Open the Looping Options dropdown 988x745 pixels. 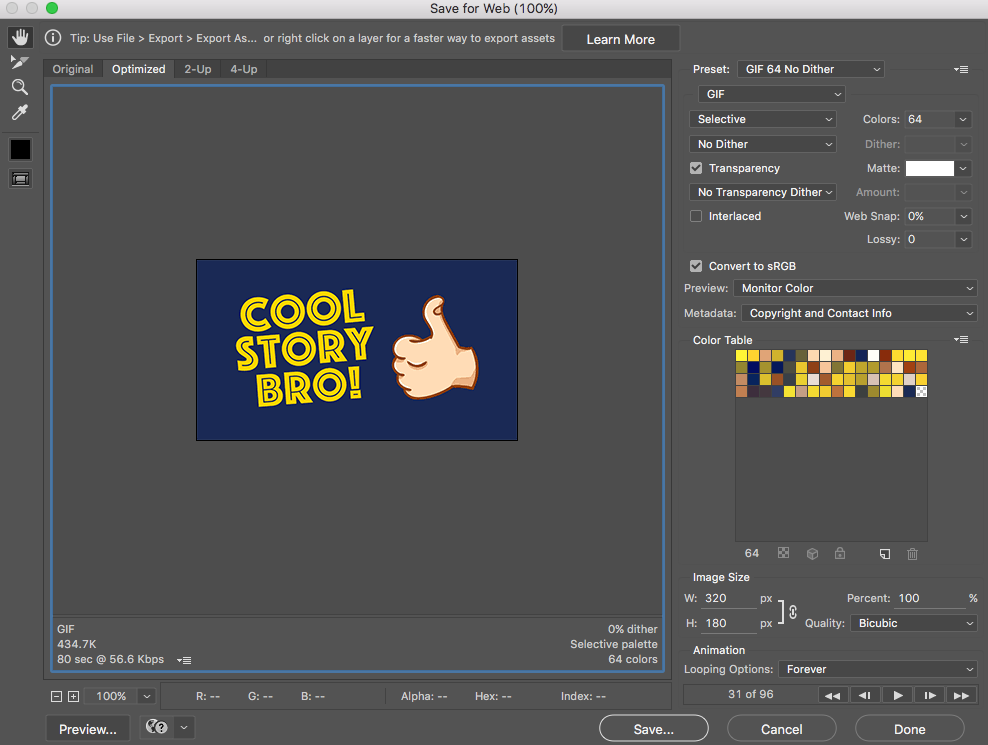878,669
